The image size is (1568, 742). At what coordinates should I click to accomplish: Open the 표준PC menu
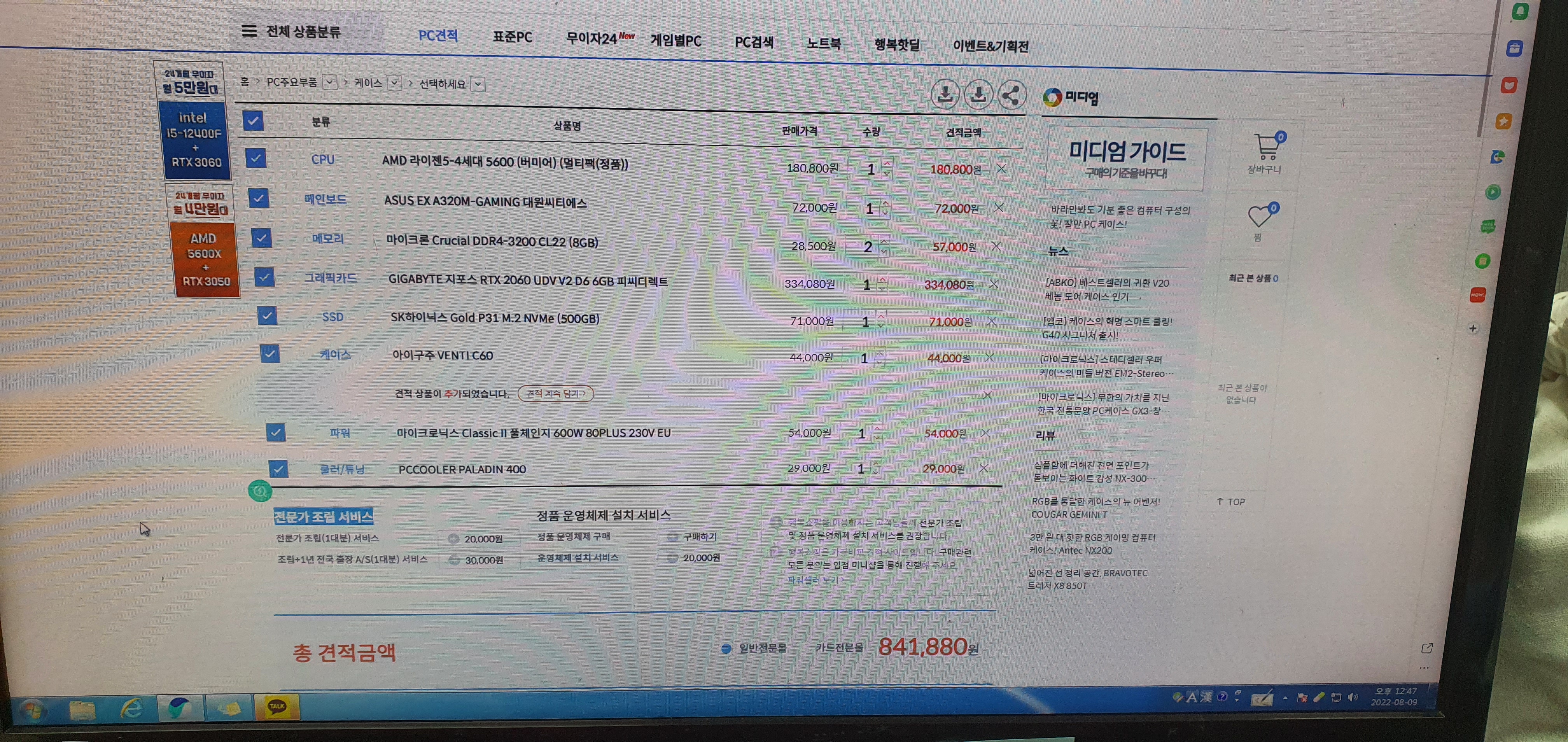(512, 37)
